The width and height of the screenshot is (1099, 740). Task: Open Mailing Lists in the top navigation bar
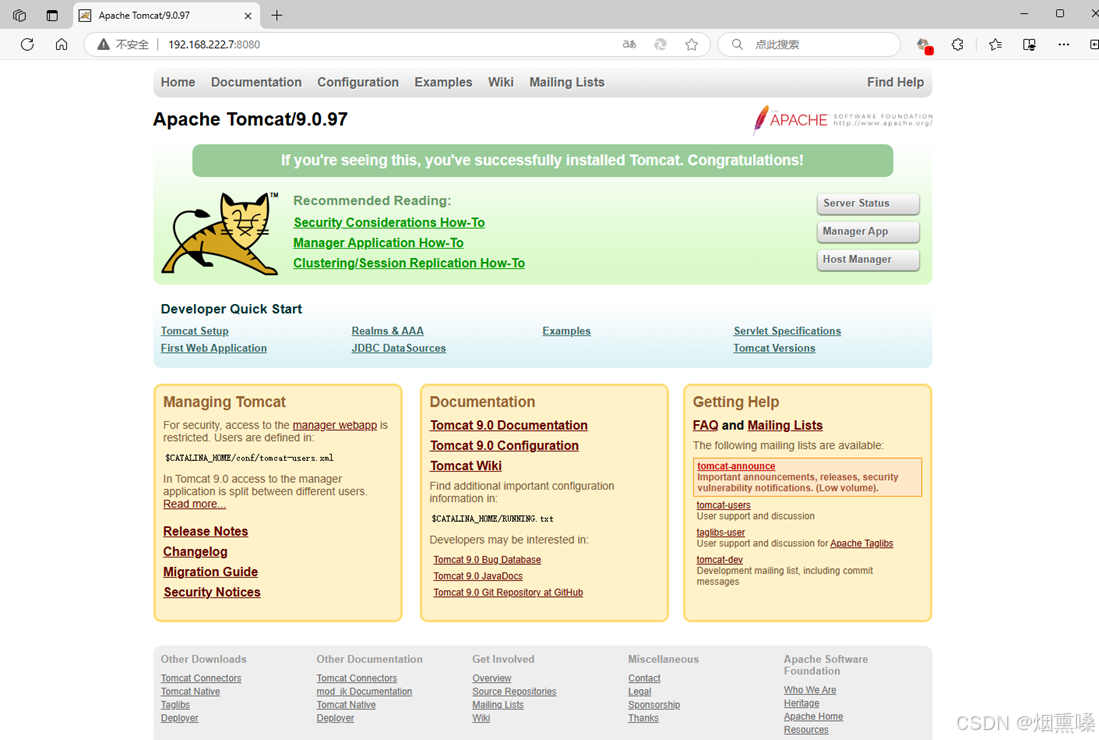(x=567, y=82)
